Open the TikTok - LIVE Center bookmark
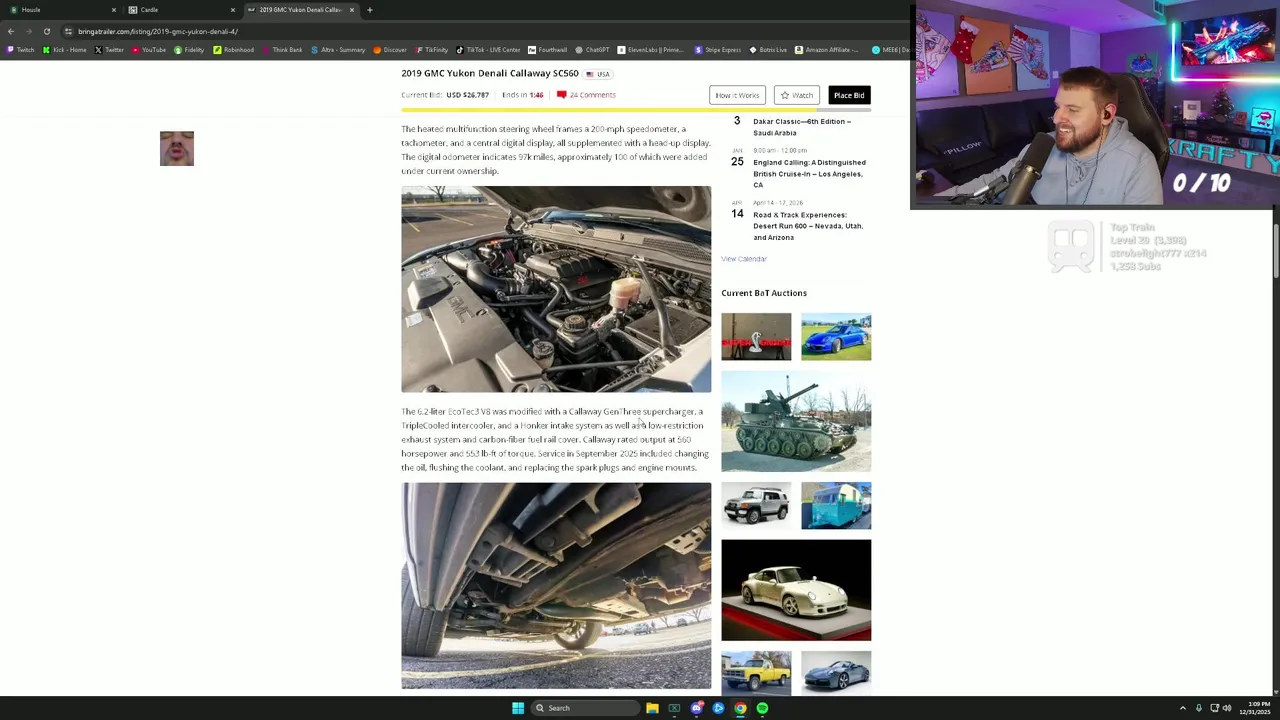Screen dimensions: 1280x720 point(488,50)
